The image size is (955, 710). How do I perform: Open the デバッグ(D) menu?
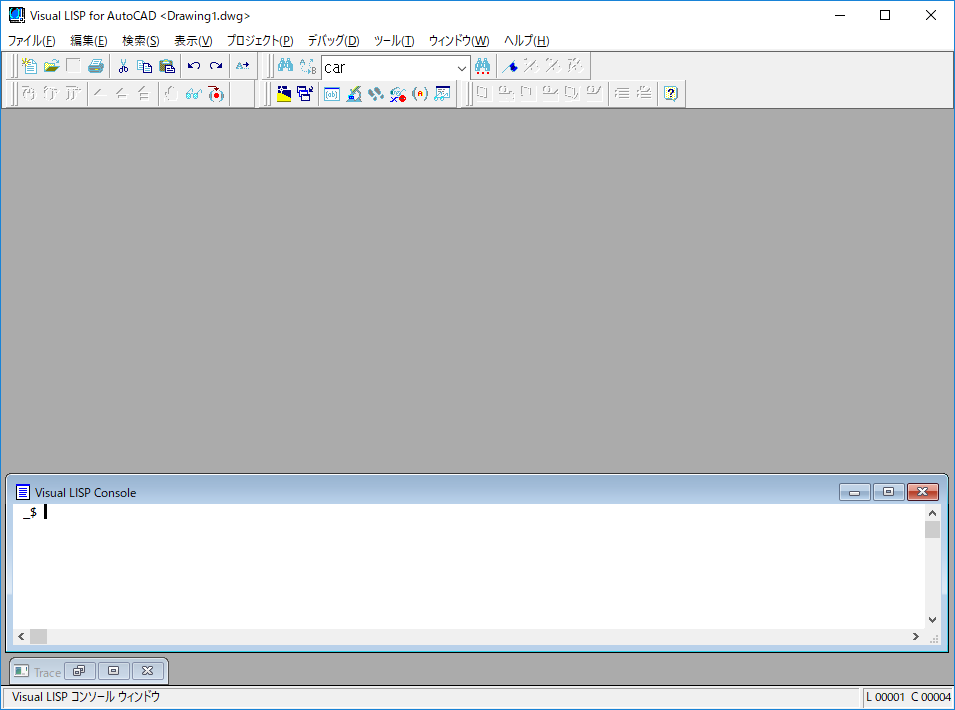pos(333,41)
